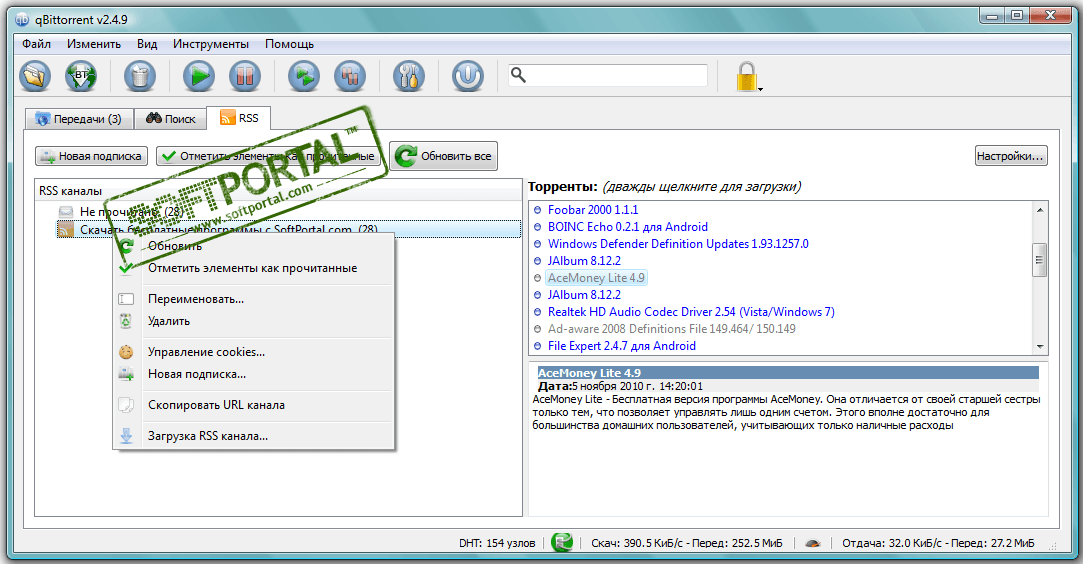
Task: Click the pause all torrents icon
Action: click(349, 76)
